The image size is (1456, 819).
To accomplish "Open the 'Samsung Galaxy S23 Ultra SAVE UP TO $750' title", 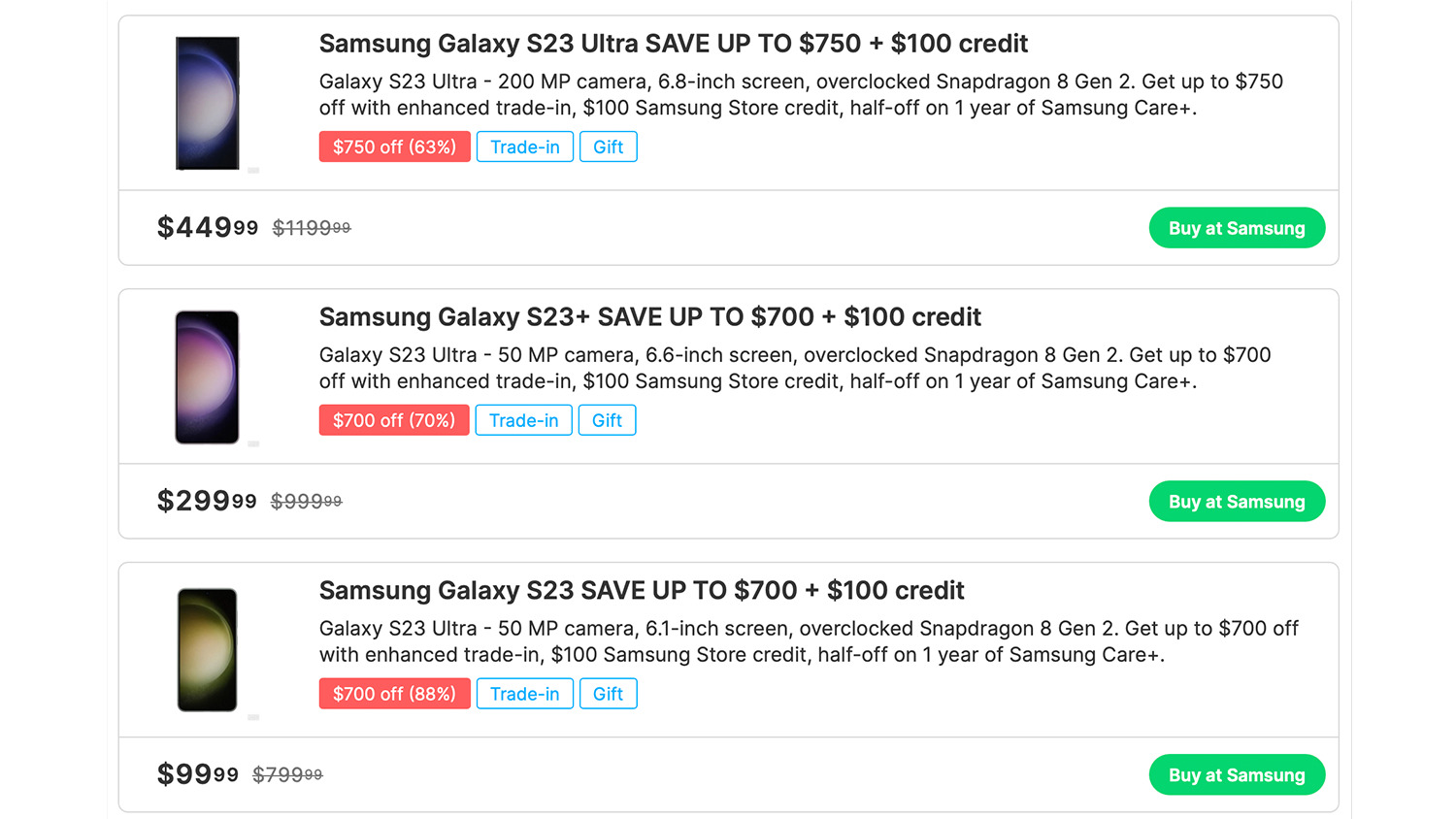I will tap(673, 44).
